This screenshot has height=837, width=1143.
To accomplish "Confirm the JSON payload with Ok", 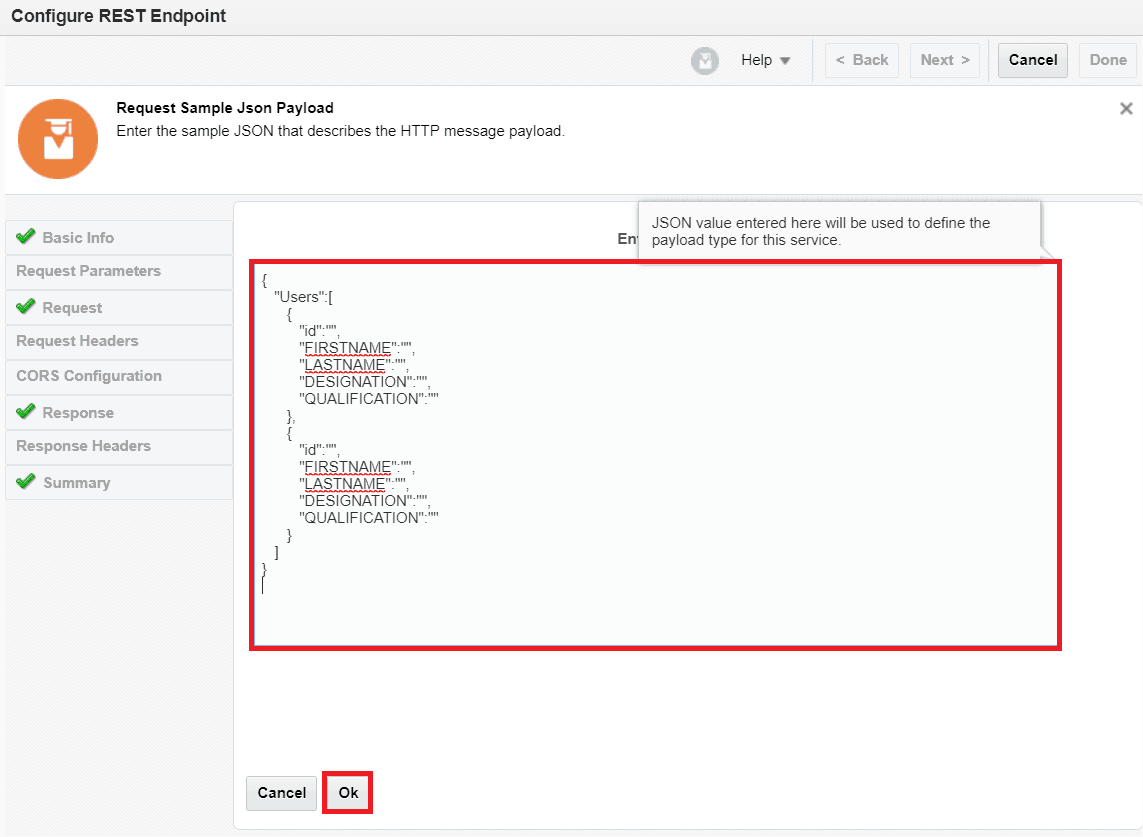I will click(x=347, y=793).
